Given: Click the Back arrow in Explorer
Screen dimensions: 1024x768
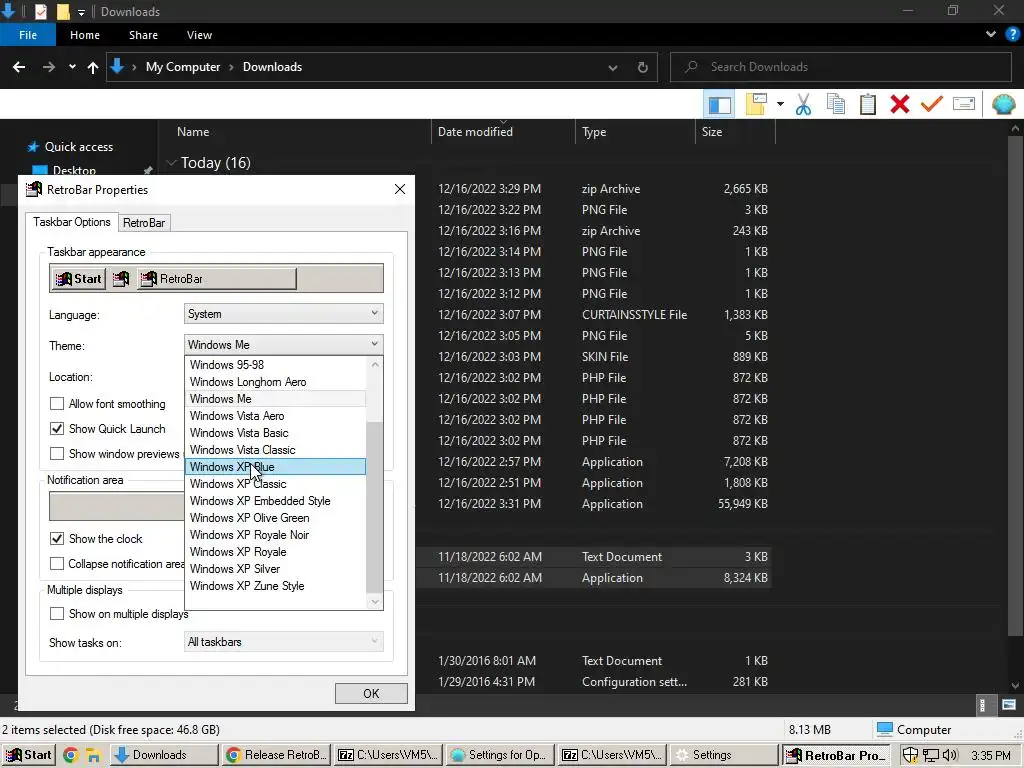Looking at the screenshot, I should tap(19, 67).
